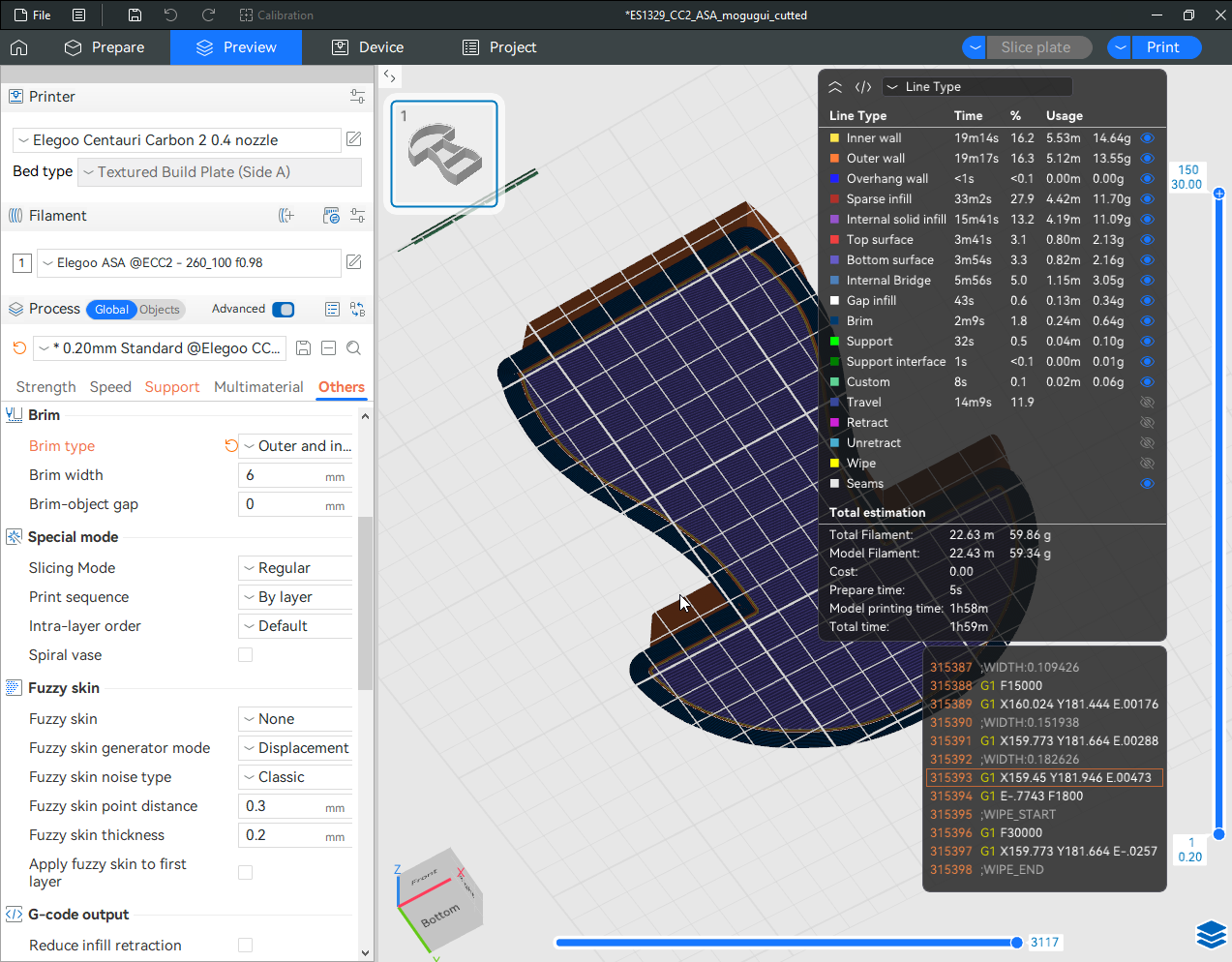Open the Print sequence dropdown
This screenshot has height=962, width=1232.
click(x=295, y=597)
